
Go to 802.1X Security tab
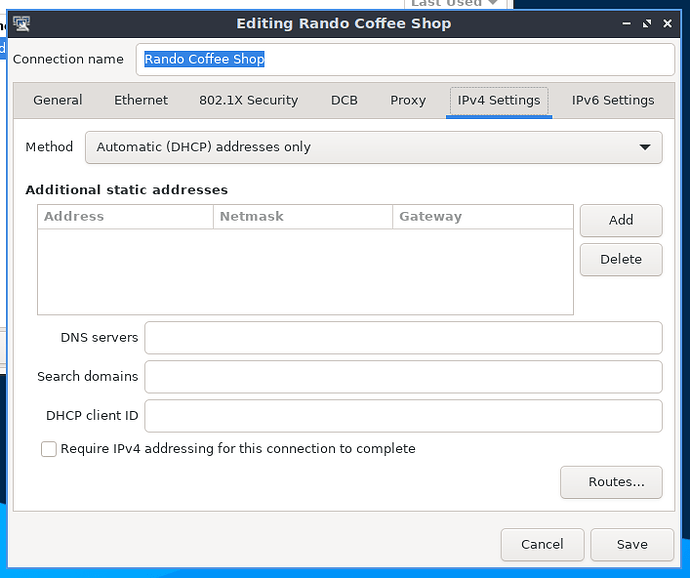(249, 100)
